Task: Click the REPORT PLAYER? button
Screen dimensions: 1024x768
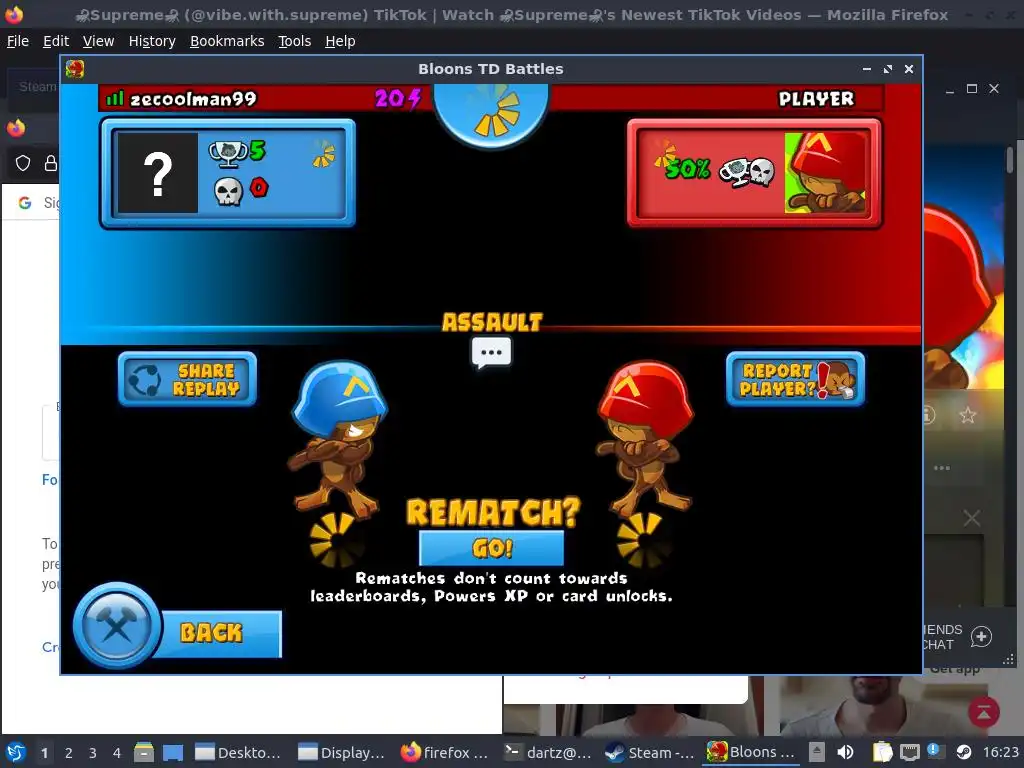Action: tap(795, 379)
